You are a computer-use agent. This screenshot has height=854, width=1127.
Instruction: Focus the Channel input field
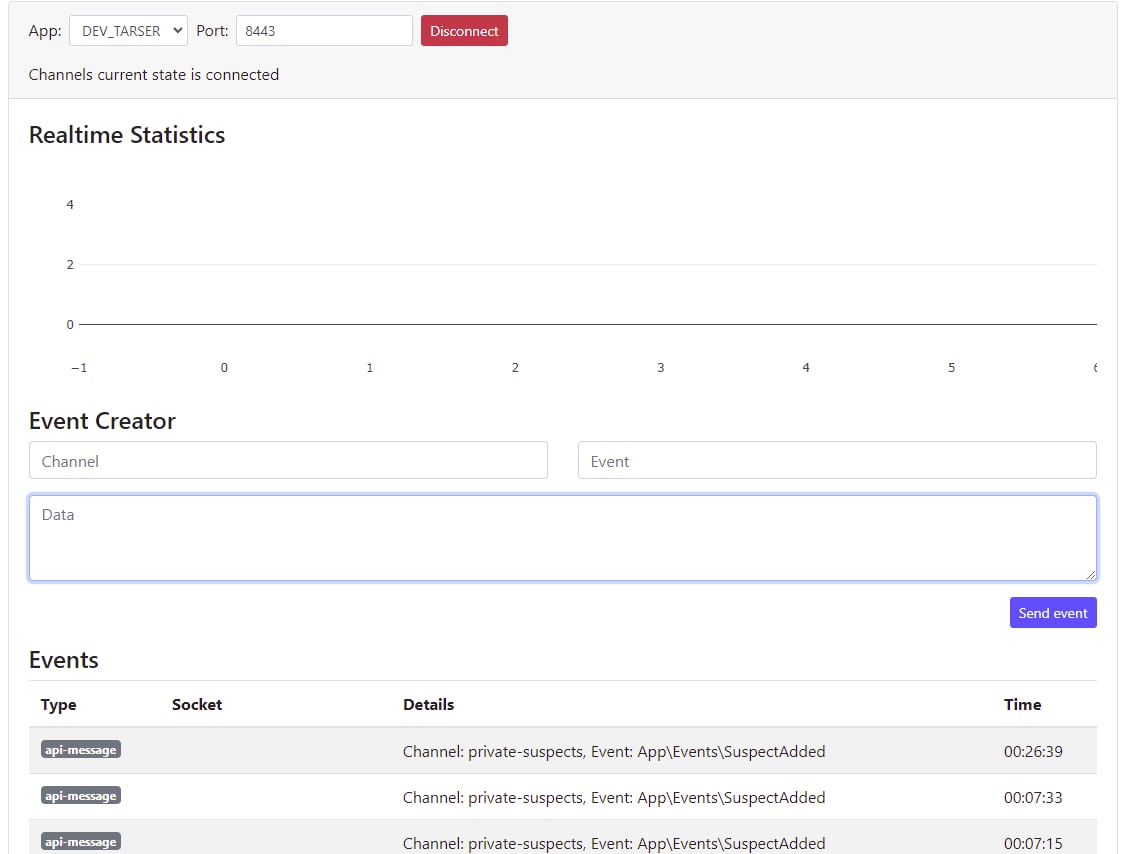click(x=288, y=461)
